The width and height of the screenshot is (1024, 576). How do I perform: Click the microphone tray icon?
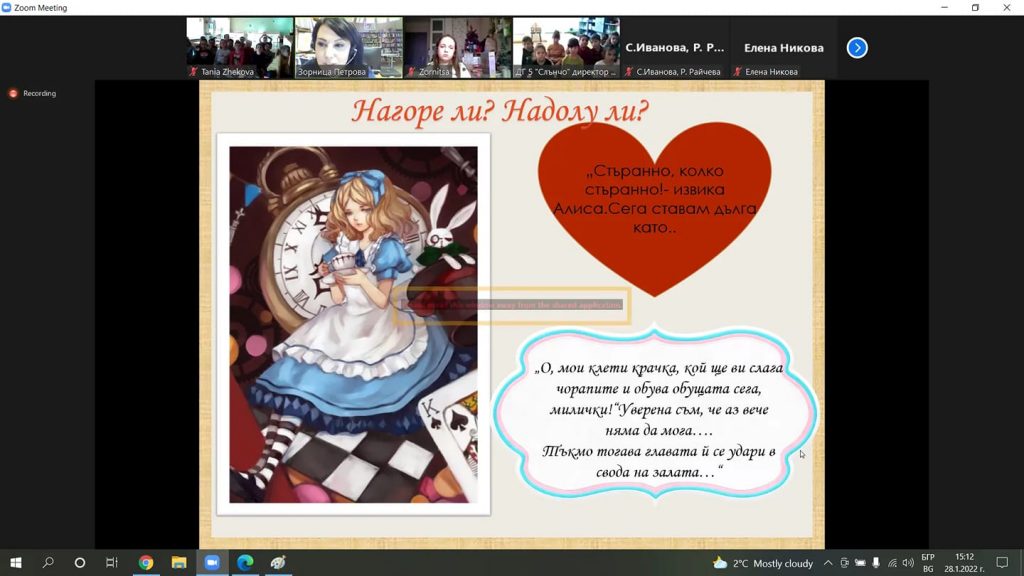pos(876,563)
